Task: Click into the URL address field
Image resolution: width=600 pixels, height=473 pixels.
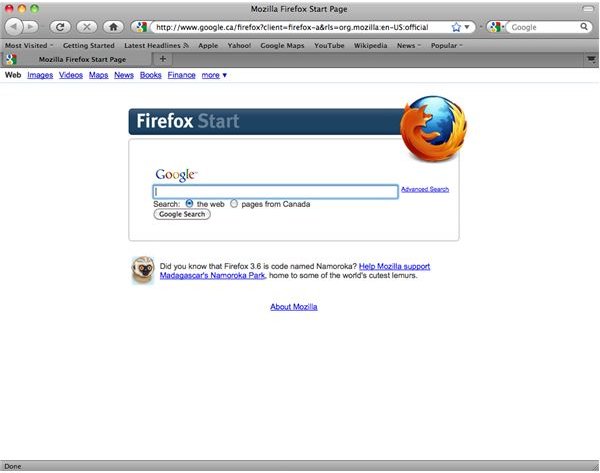Action: point(301,27)
